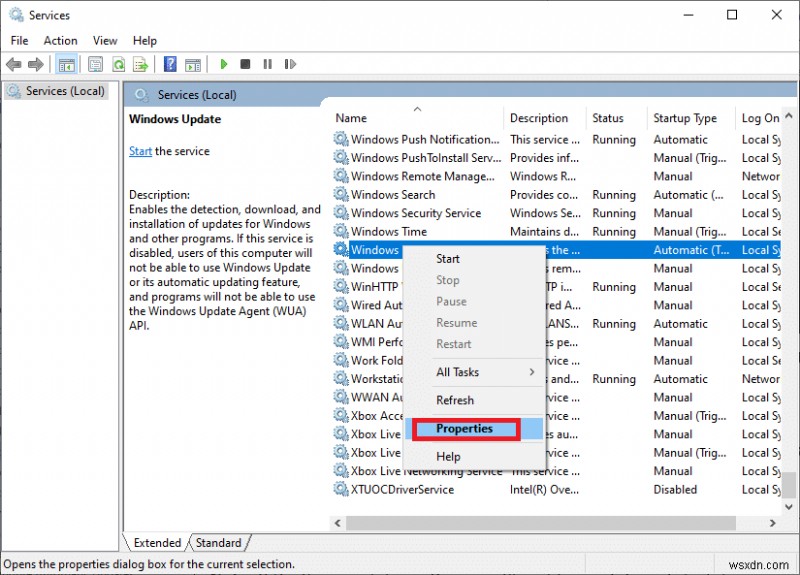Viewport: 800px width, 575px height.
Task: Select the Xbox Live Networking Service row
Action: (557, 471)
